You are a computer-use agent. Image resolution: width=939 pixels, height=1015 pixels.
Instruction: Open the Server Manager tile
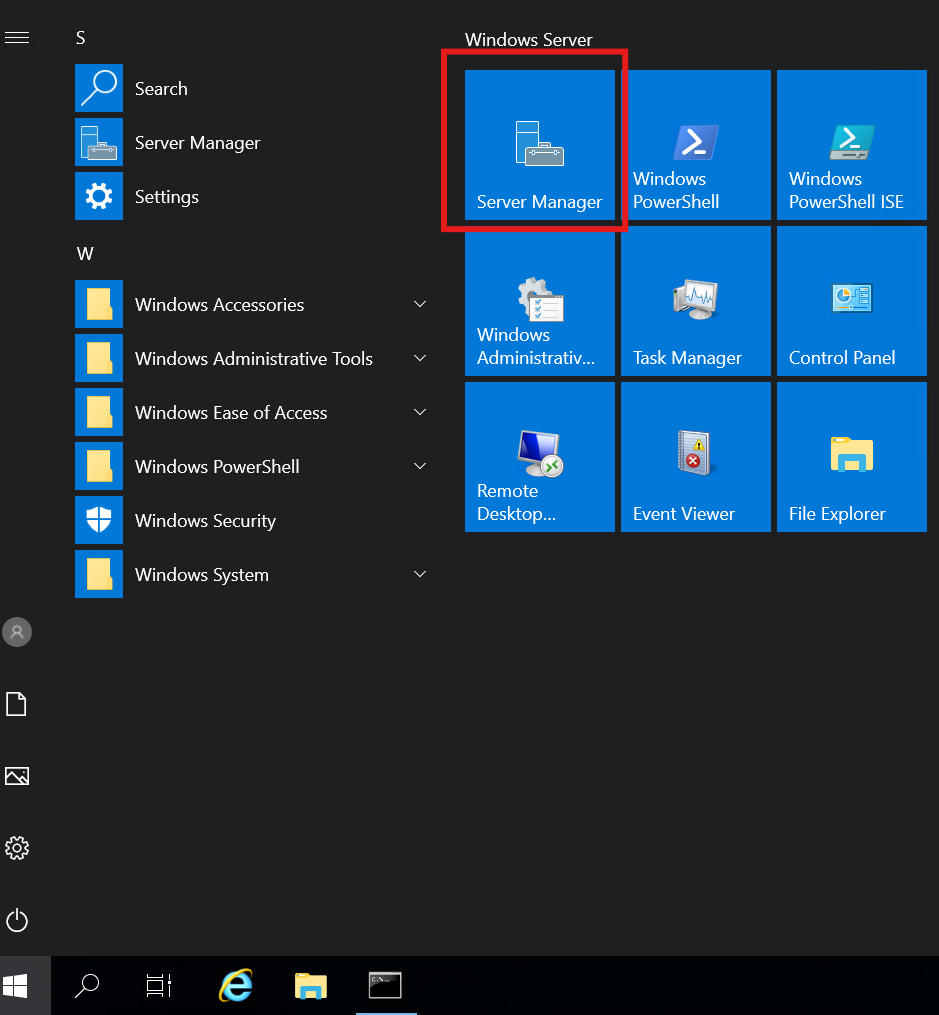tap(539, 146)
